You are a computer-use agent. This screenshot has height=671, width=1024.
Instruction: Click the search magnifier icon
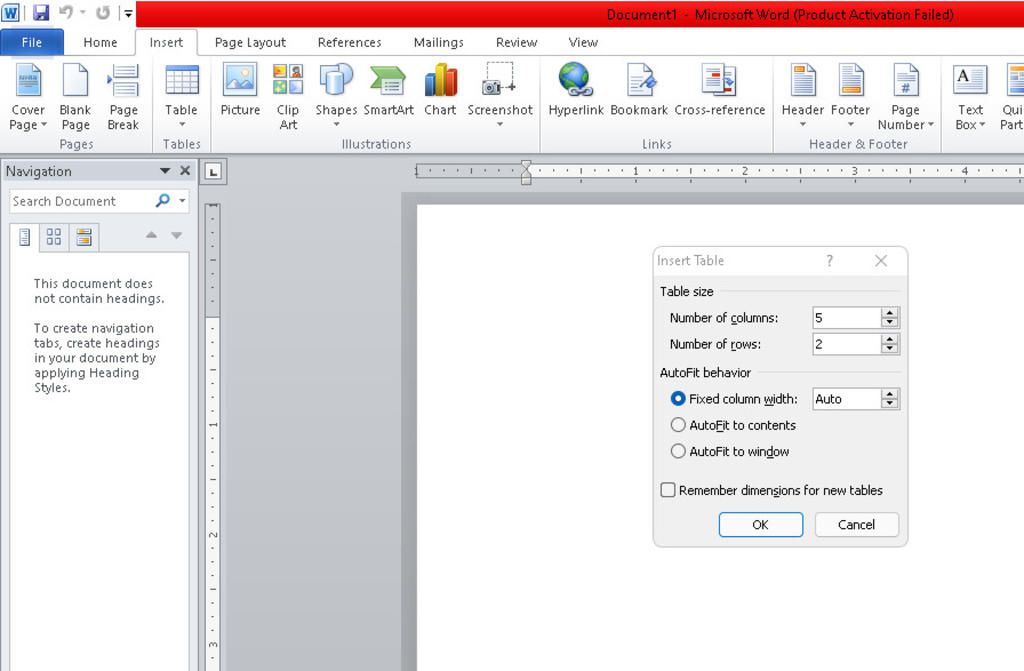163,201
